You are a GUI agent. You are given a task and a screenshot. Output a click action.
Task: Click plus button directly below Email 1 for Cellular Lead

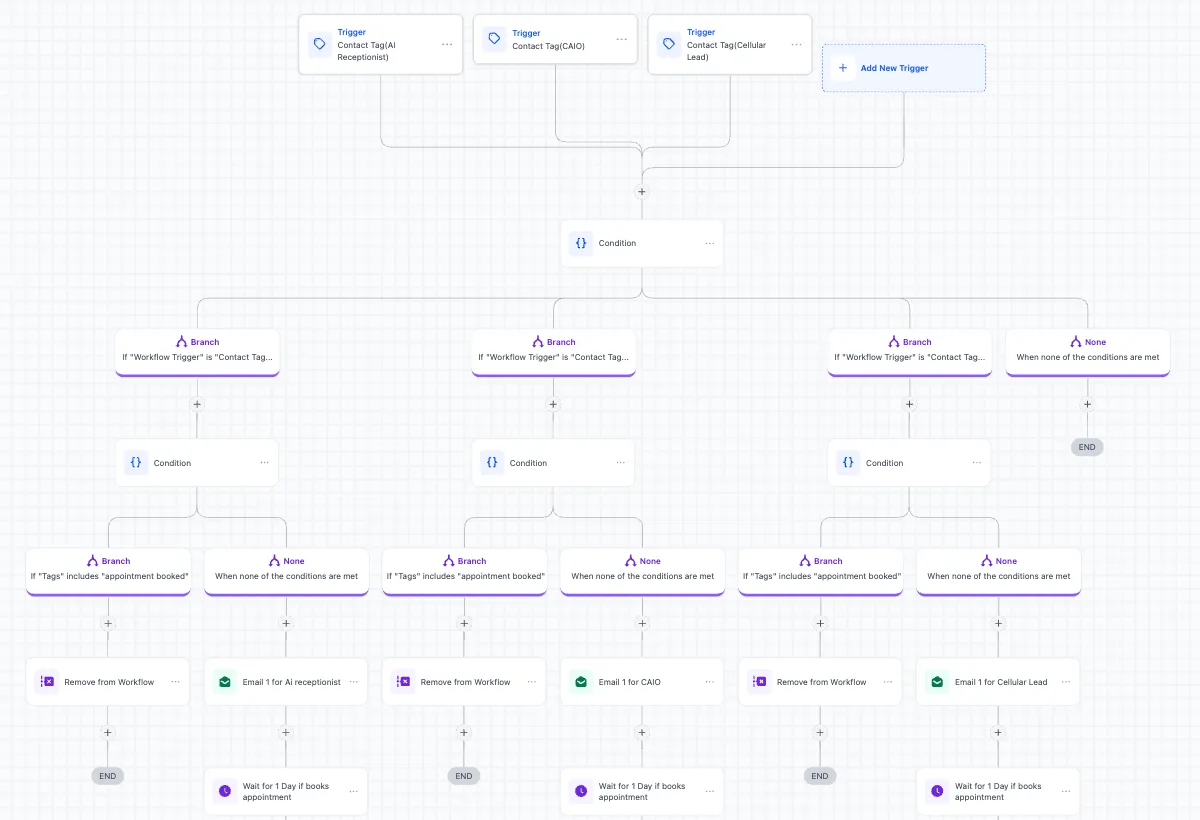click(x=998, y=732)
